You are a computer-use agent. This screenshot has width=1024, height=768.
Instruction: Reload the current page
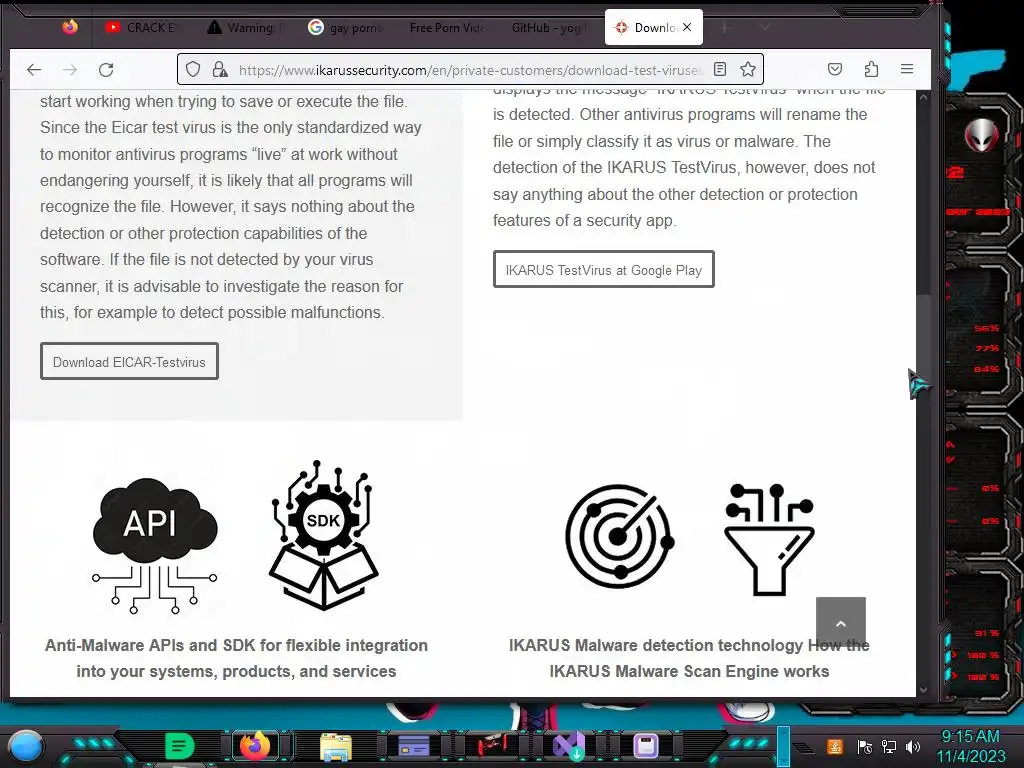click(106, 69)
